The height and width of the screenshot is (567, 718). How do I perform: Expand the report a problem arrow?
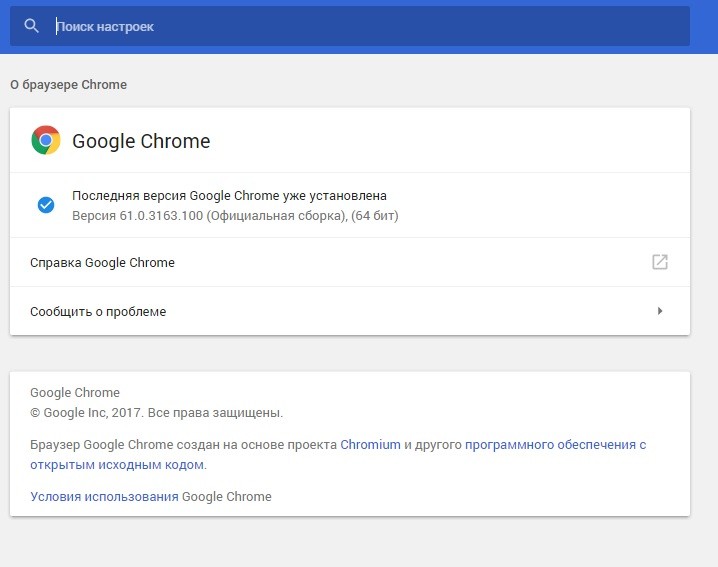tap(660, 311)
